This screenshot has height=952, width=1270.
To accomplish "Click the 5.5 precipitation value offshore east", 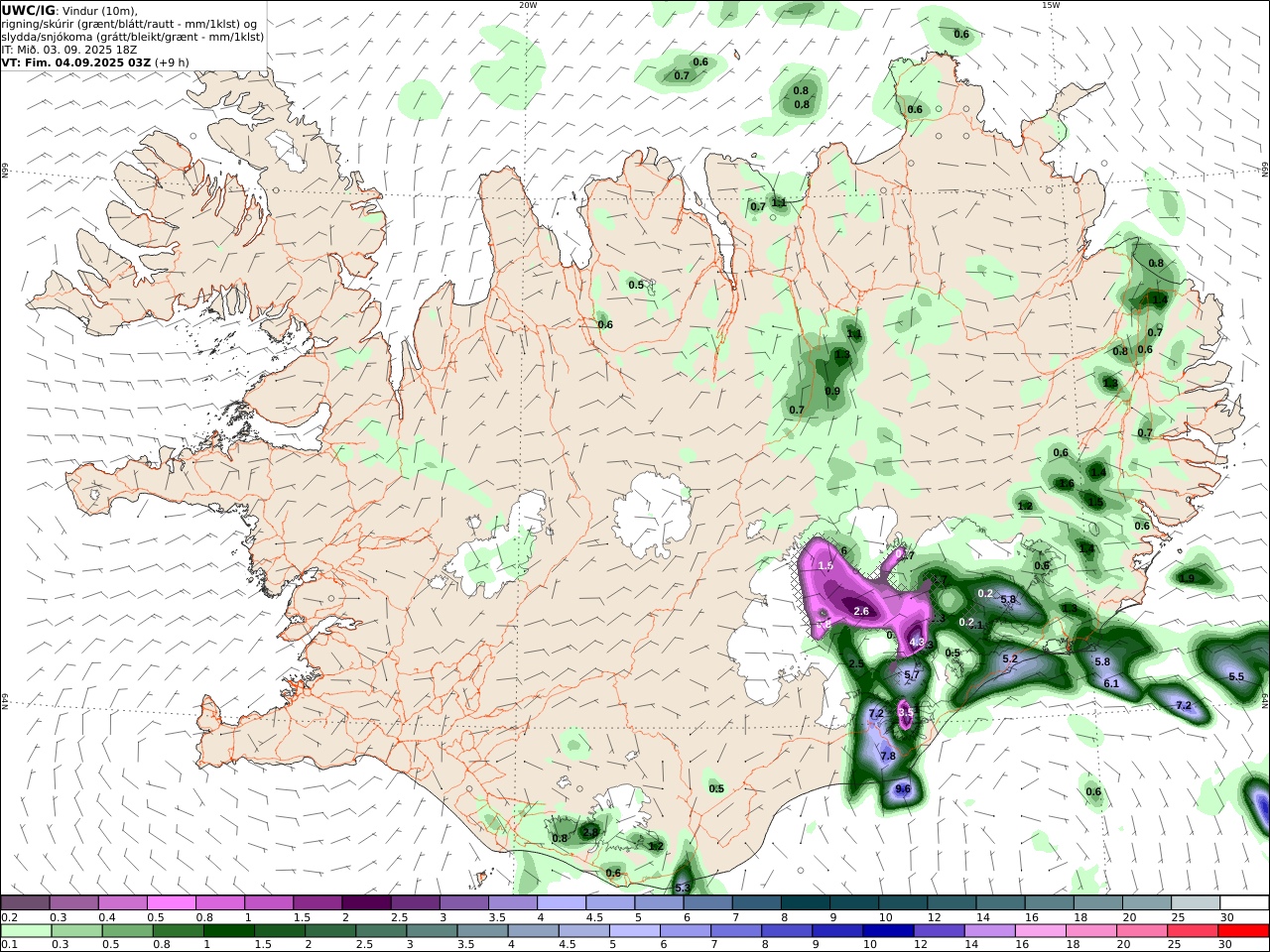I will click(x=1236, y=676).
